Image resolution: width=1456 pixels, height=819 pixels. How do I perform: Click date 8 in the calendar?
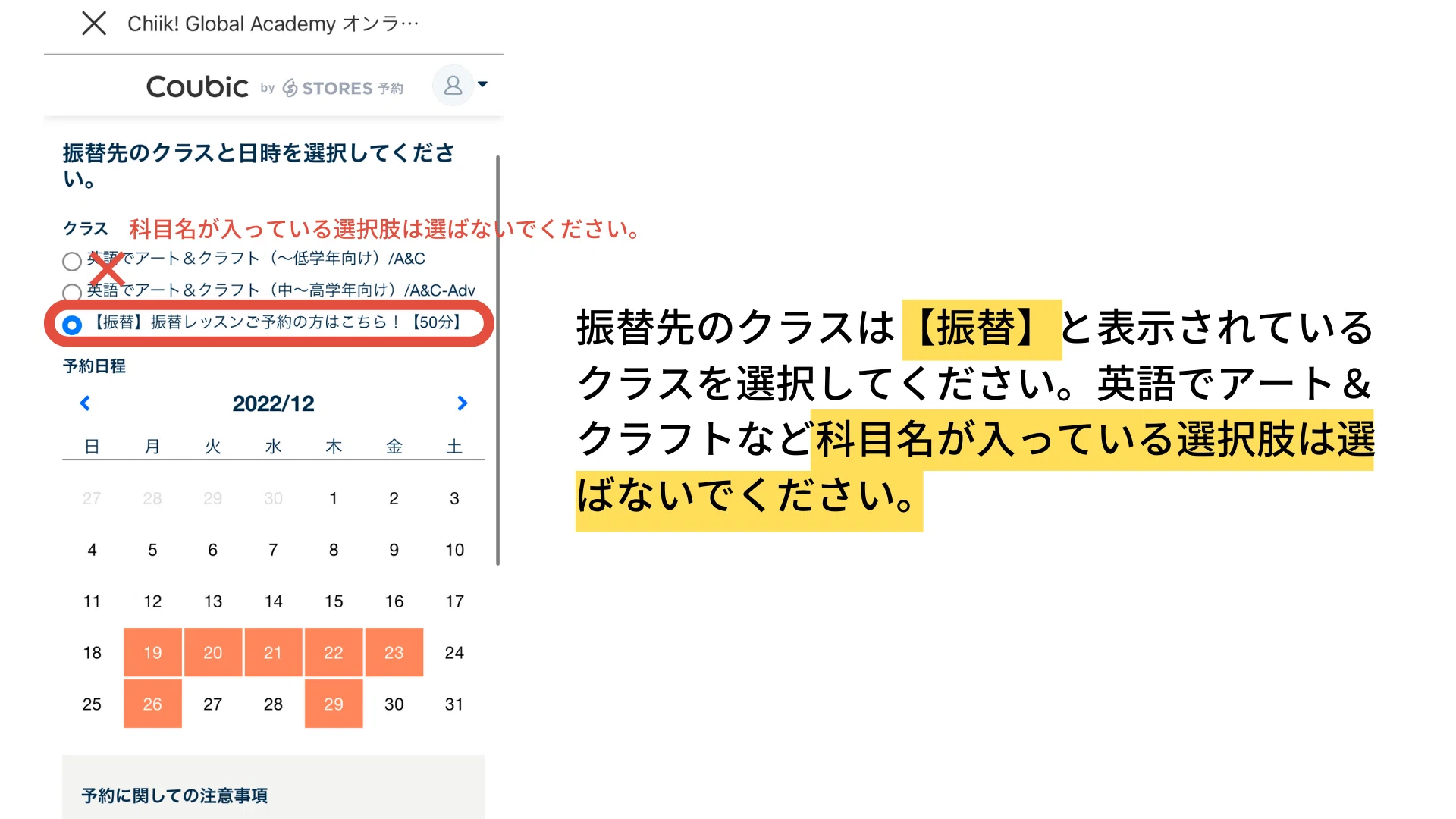click(334, 550)
